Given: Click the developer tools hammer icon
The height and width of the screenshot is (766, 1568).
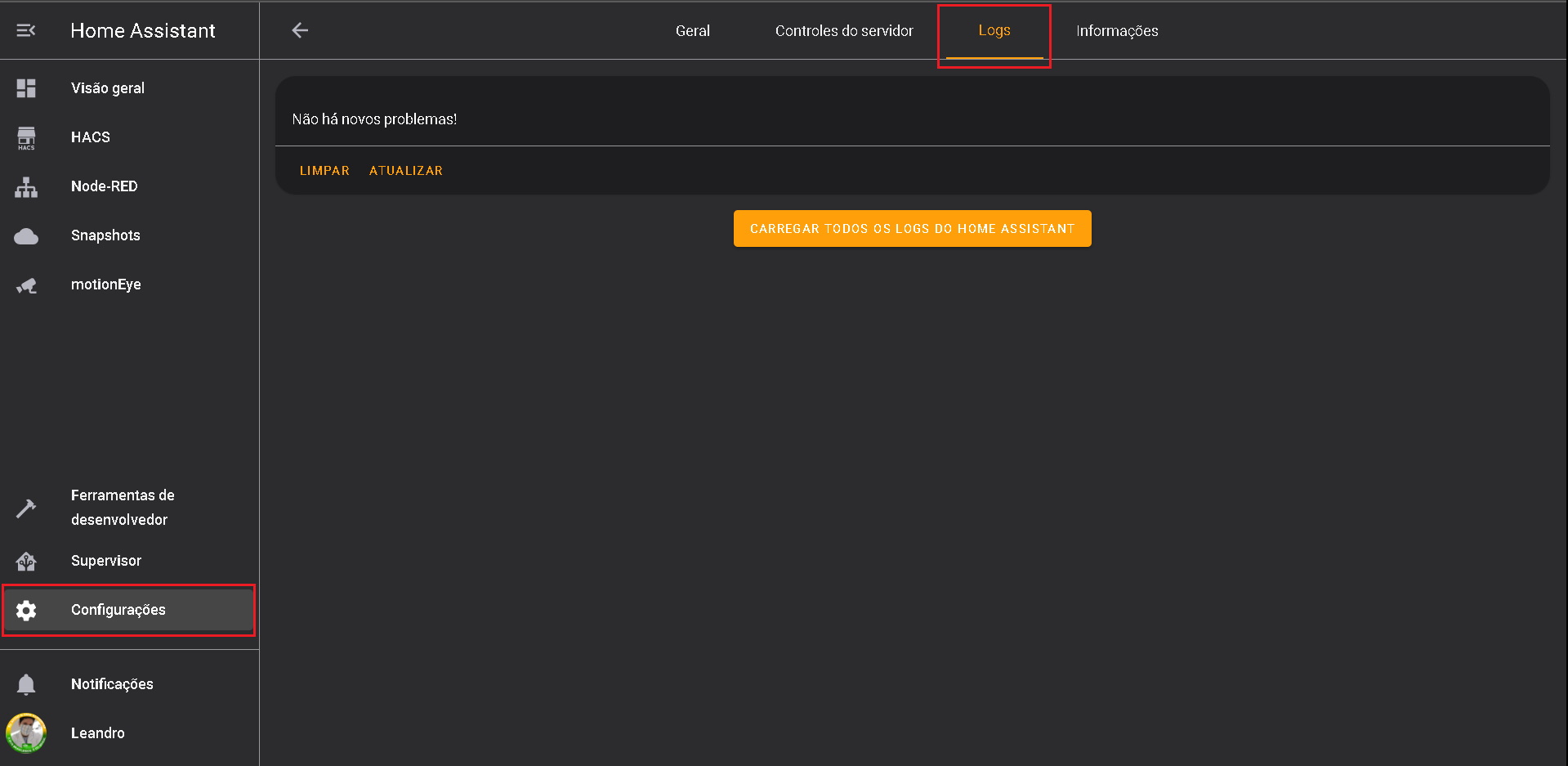Looking at the screenshot, I should (x=26, y=508).
